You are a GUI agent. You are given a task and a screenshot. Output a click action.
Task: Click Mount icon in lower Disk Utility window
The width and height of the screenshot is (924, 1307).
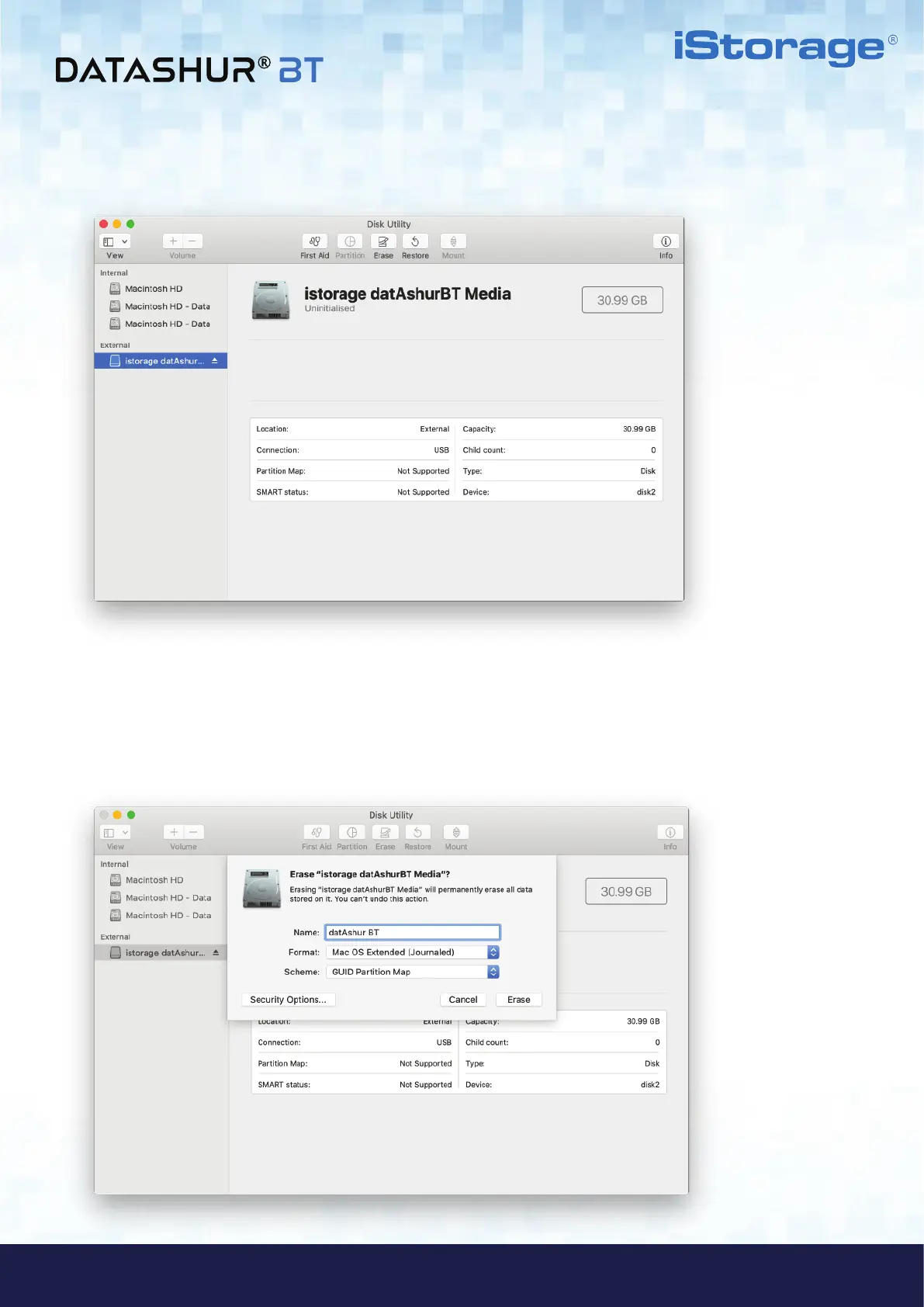456,832
